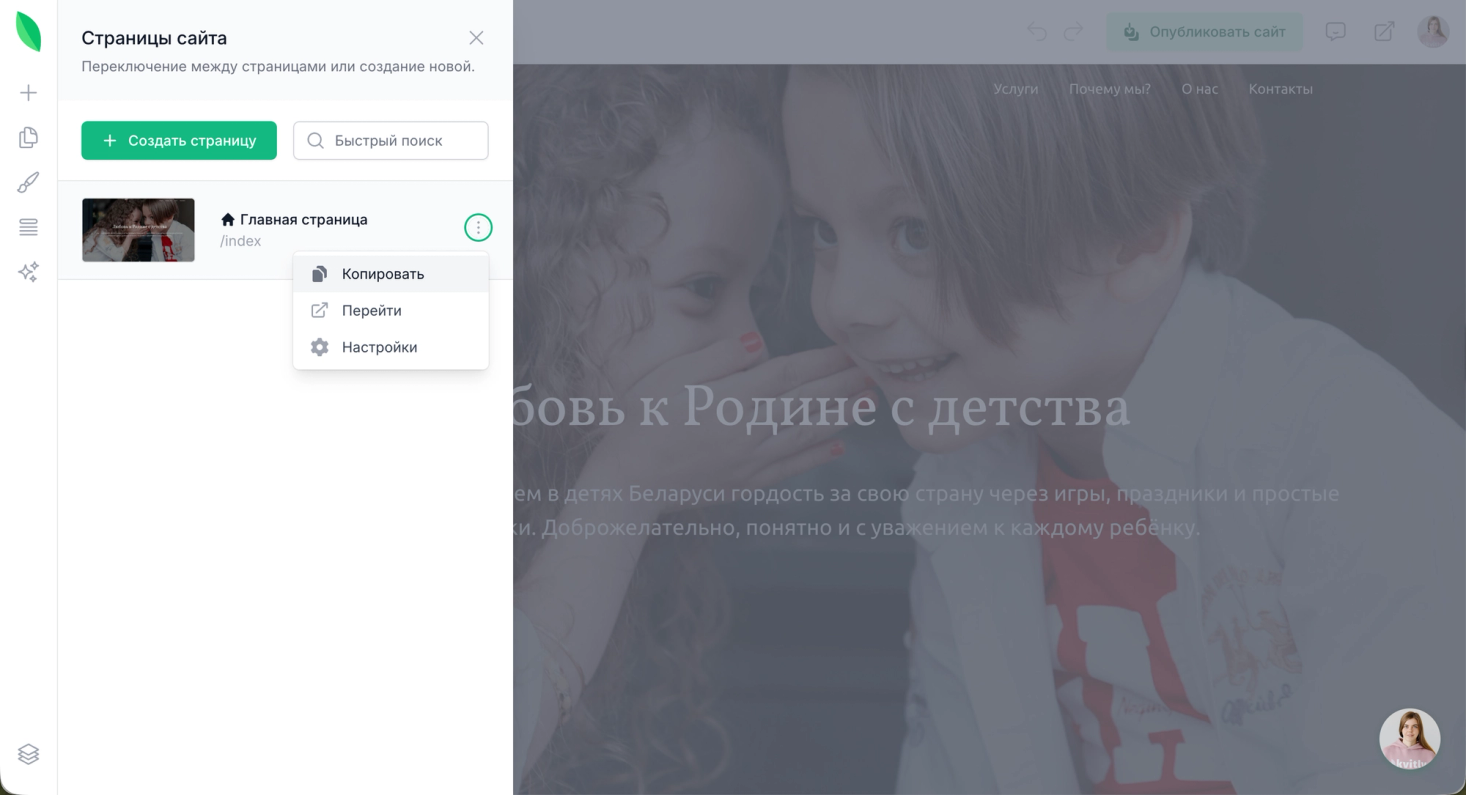Click Контакты in site navigation
This screenshot has width=1466, height=795.
click(x=1281, y=89)
